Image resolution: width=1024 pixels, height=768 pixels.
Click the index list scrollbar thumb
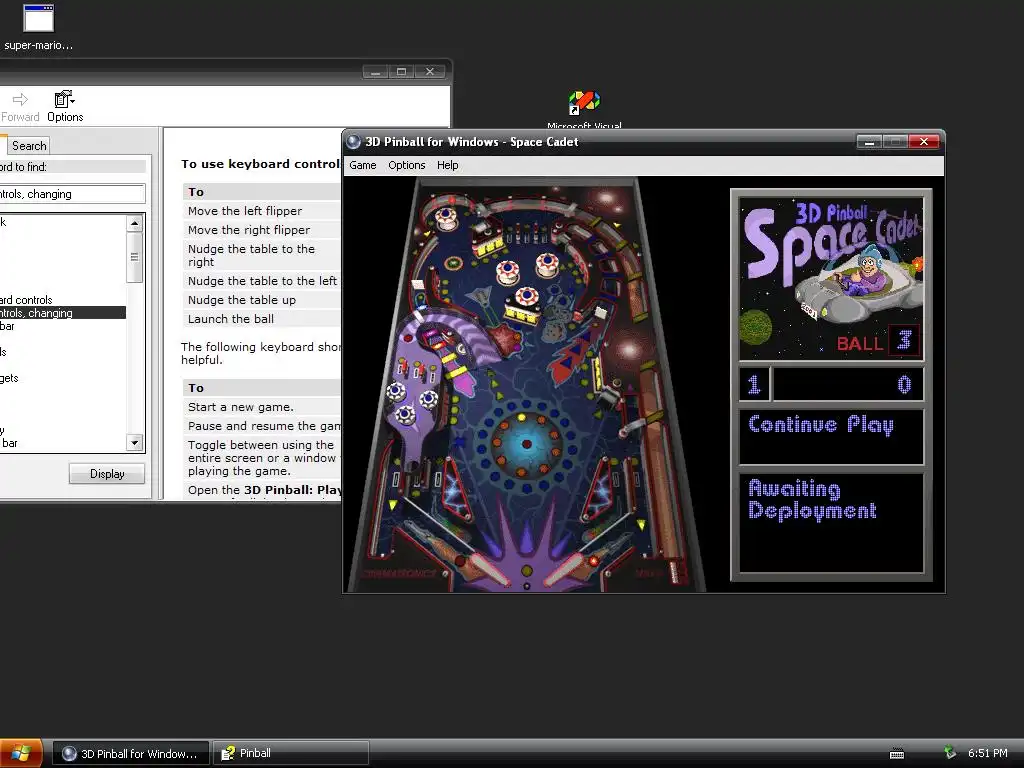(134, 257)
